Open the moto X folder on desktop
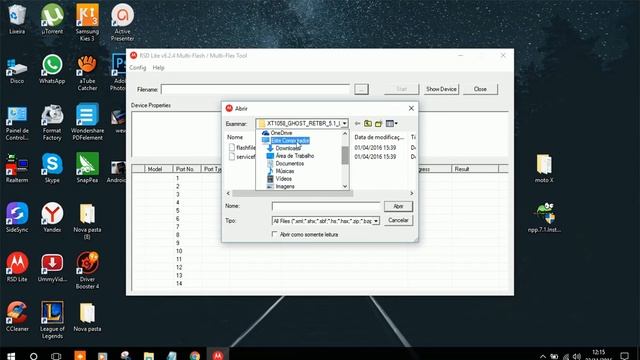Screen dimensions: 640x360 click(544, 168)
